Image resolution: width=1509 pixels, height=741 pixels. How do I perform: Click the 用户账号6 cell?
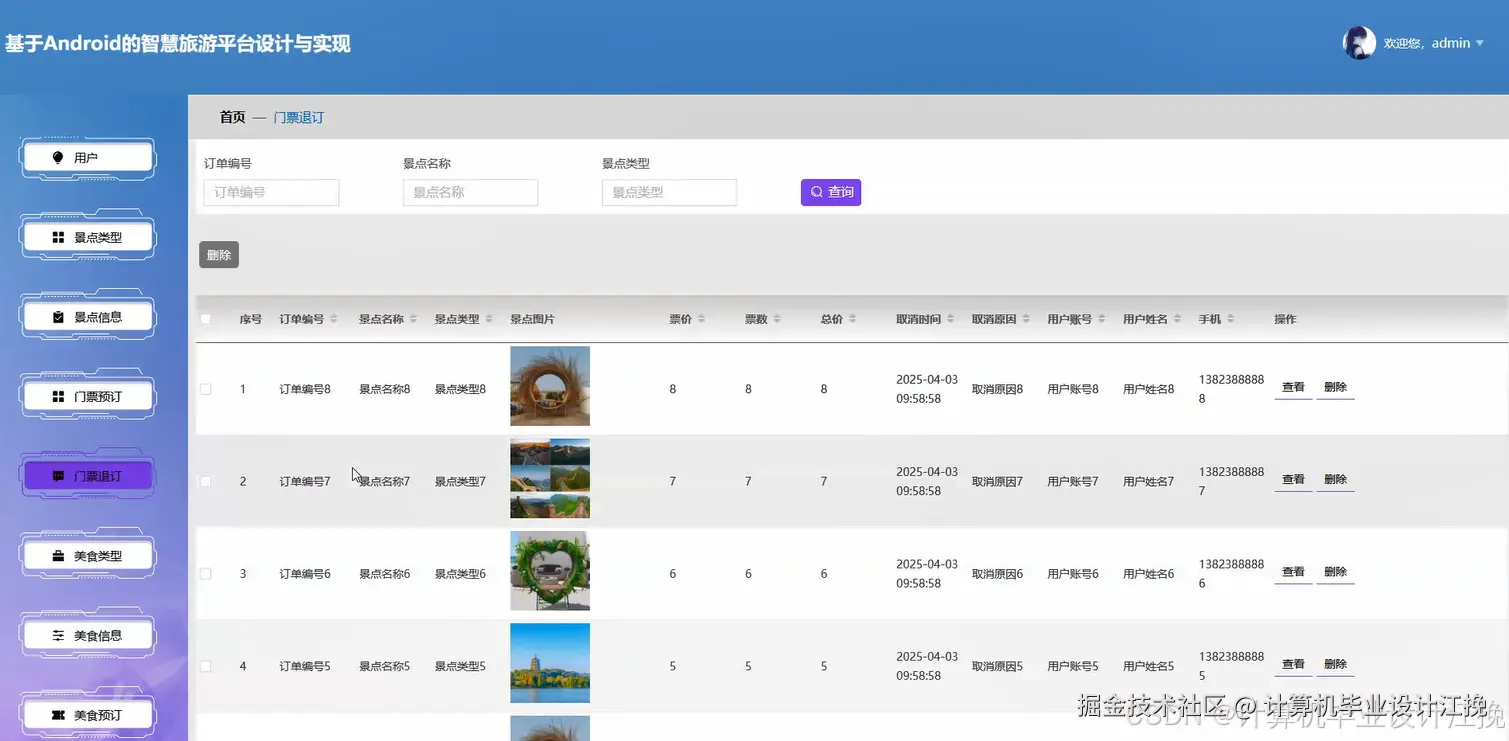[1073, 574]
